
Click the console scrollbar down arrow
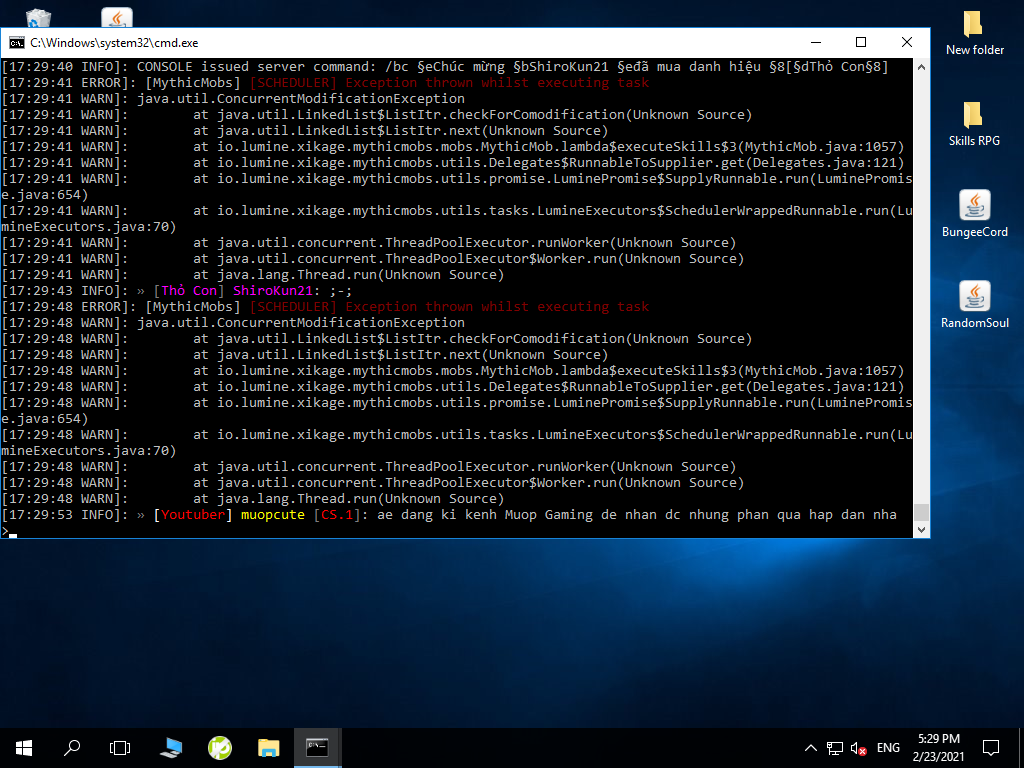921,530
